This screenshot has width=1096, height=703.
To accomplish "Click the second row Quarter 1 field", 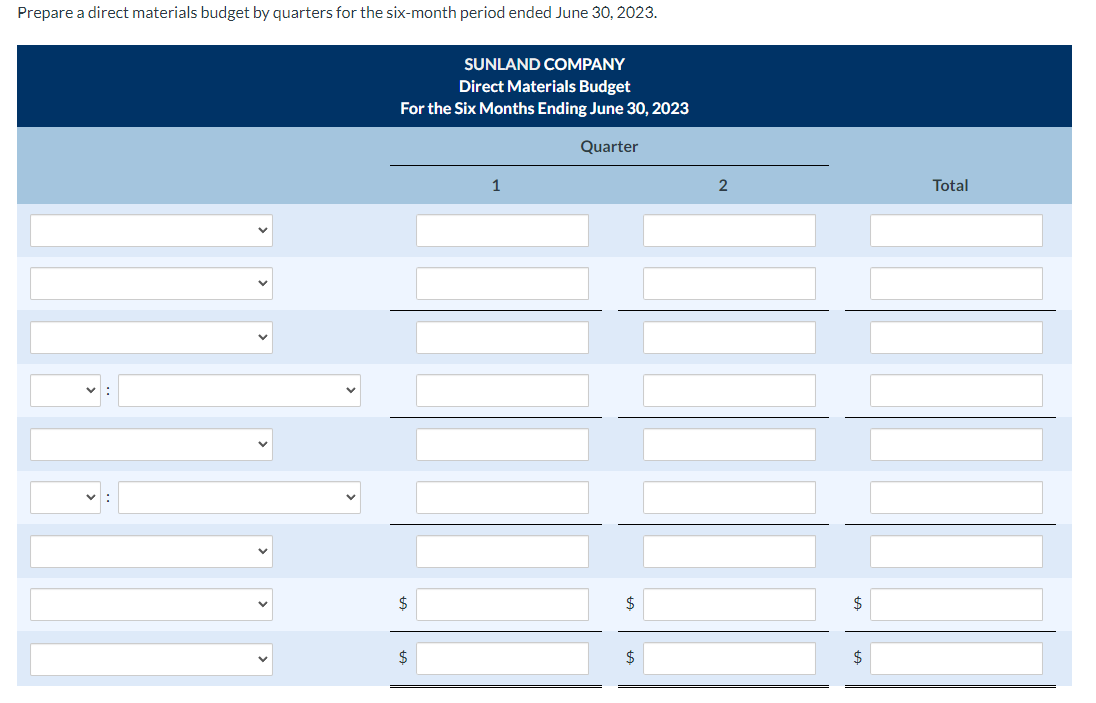I will (502, 283).
